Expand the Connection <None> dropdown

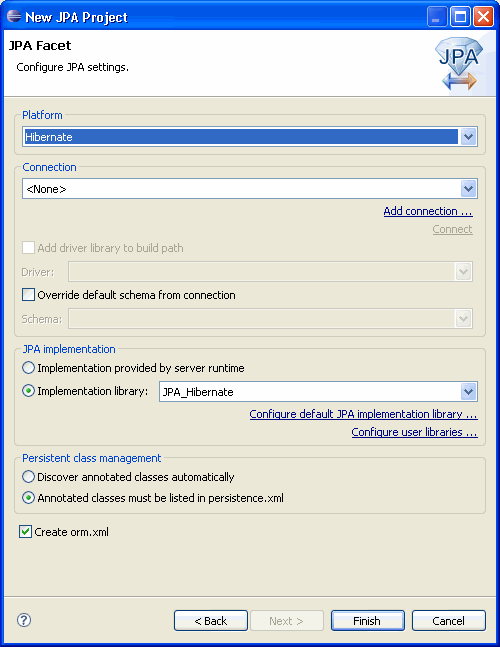coord(468,189)
